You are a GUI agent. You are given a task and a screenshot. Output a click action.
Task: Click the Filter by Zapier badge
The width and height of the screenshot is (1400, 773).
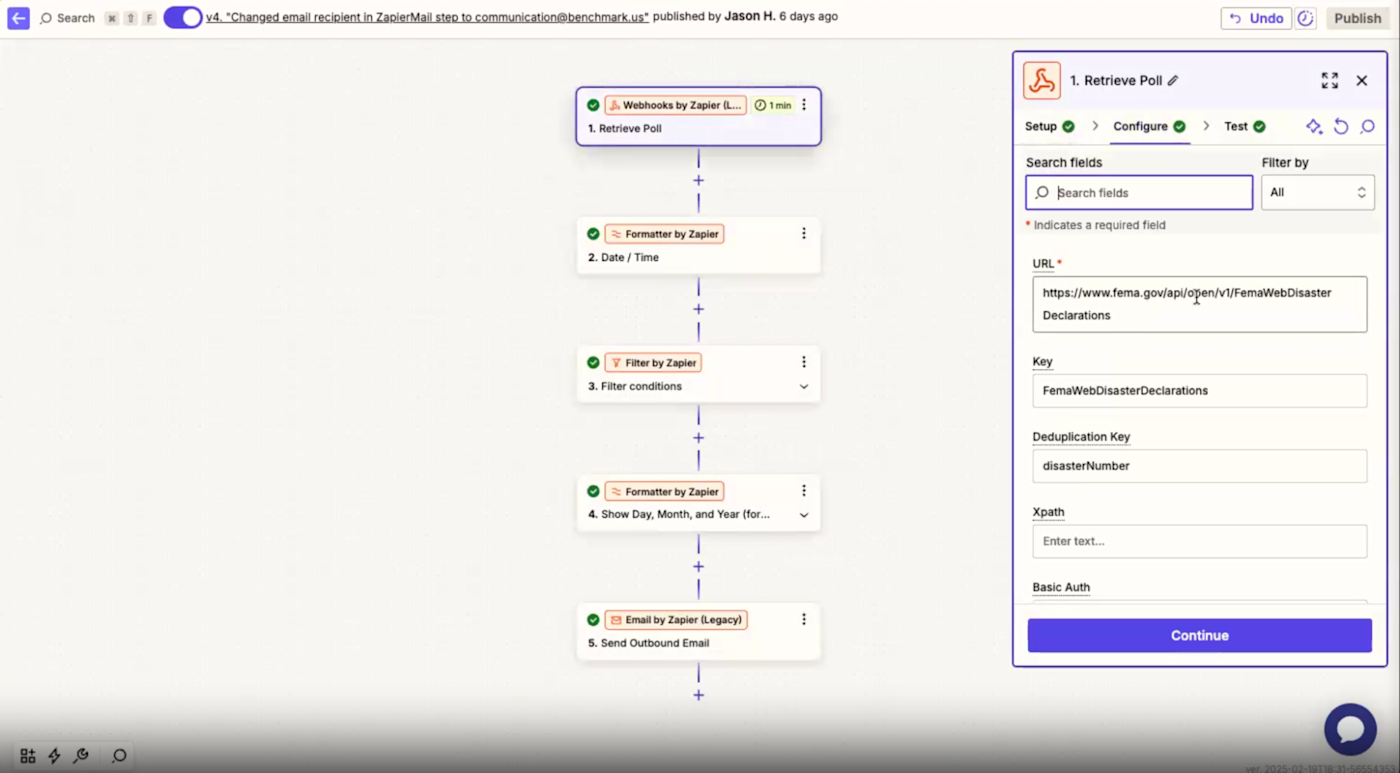[653, 363]
